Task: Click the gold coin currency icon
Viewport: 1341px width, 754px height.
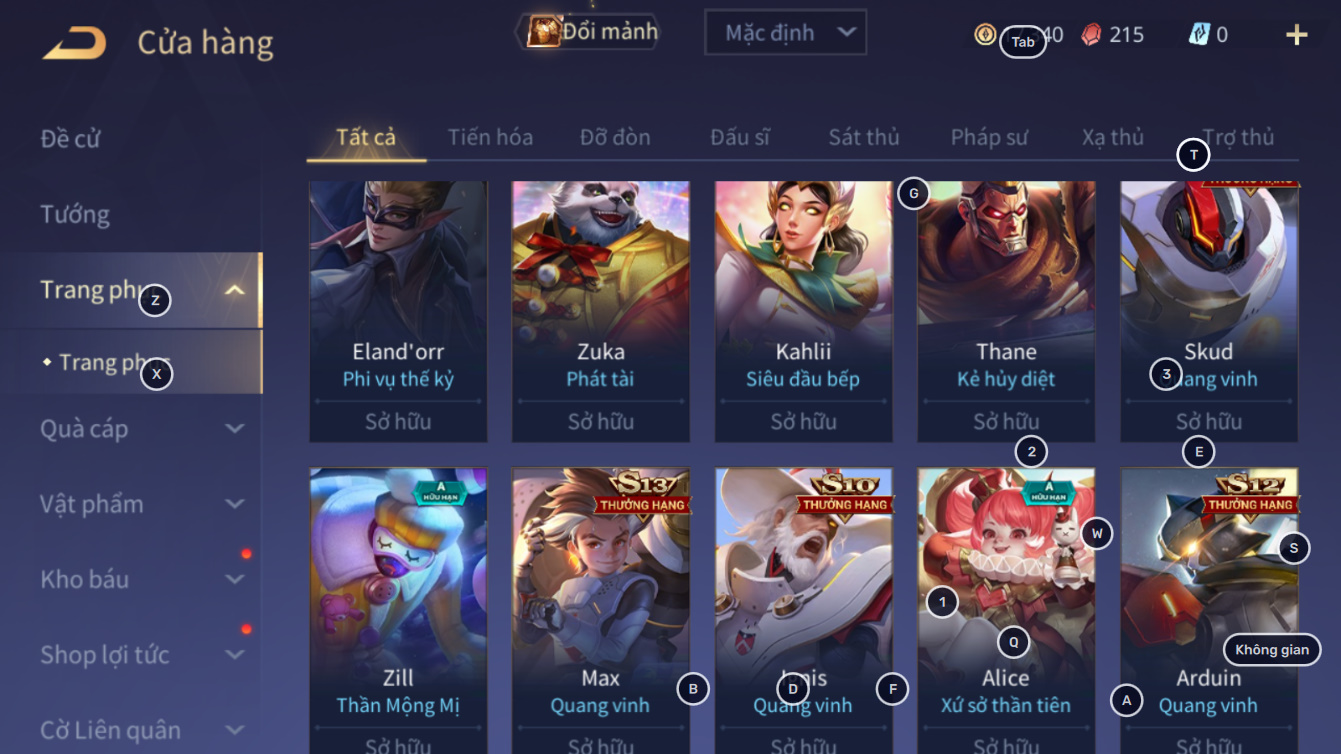Action: click(x=986, y=35)
